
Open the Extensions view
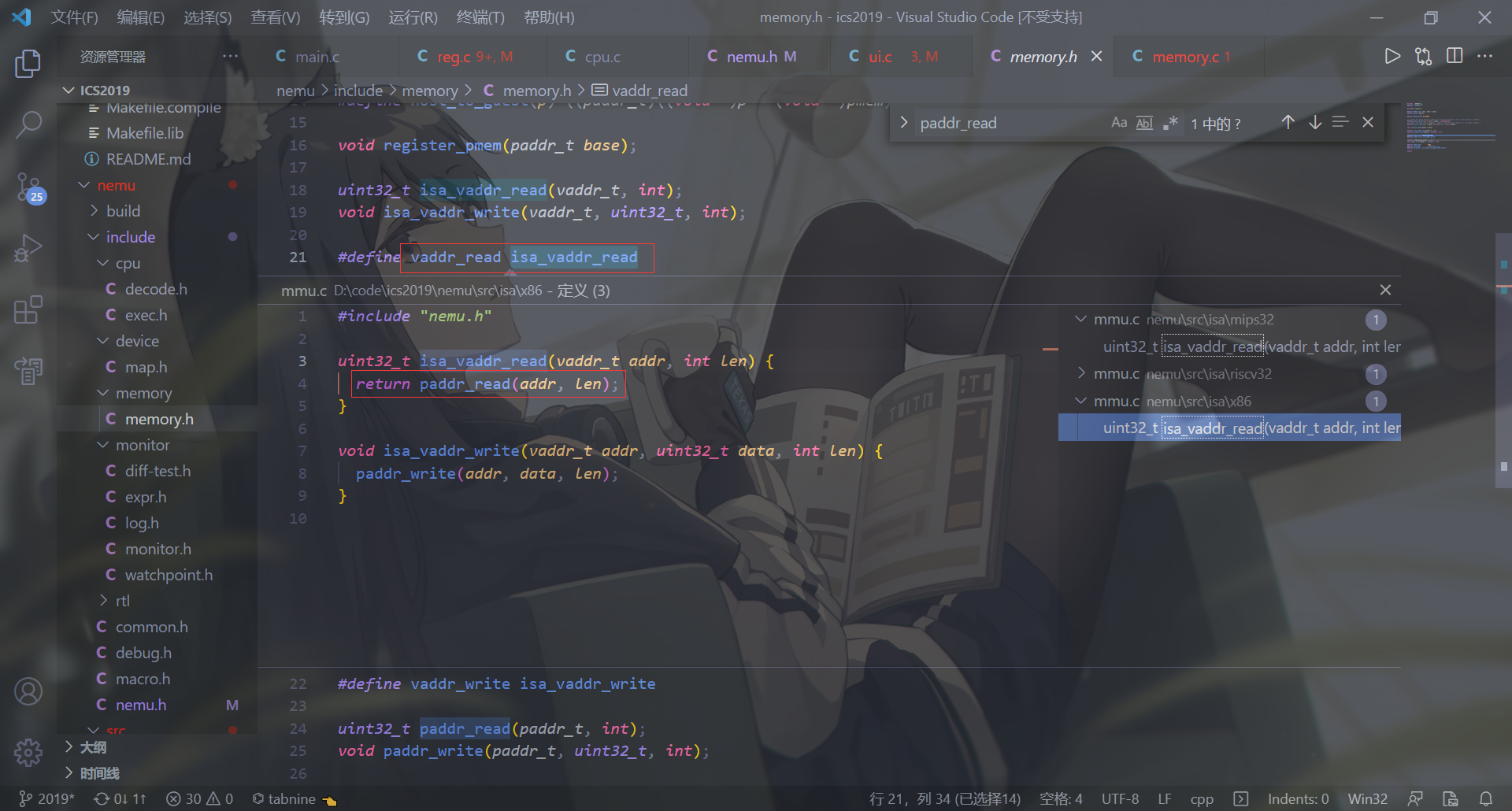click(28, 309)
